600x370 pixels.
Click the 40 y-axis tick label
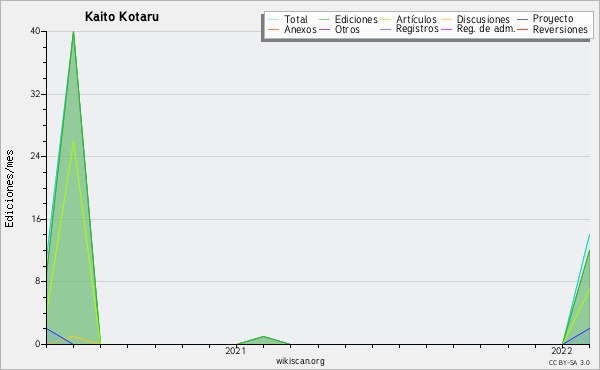tap(35, 31)
